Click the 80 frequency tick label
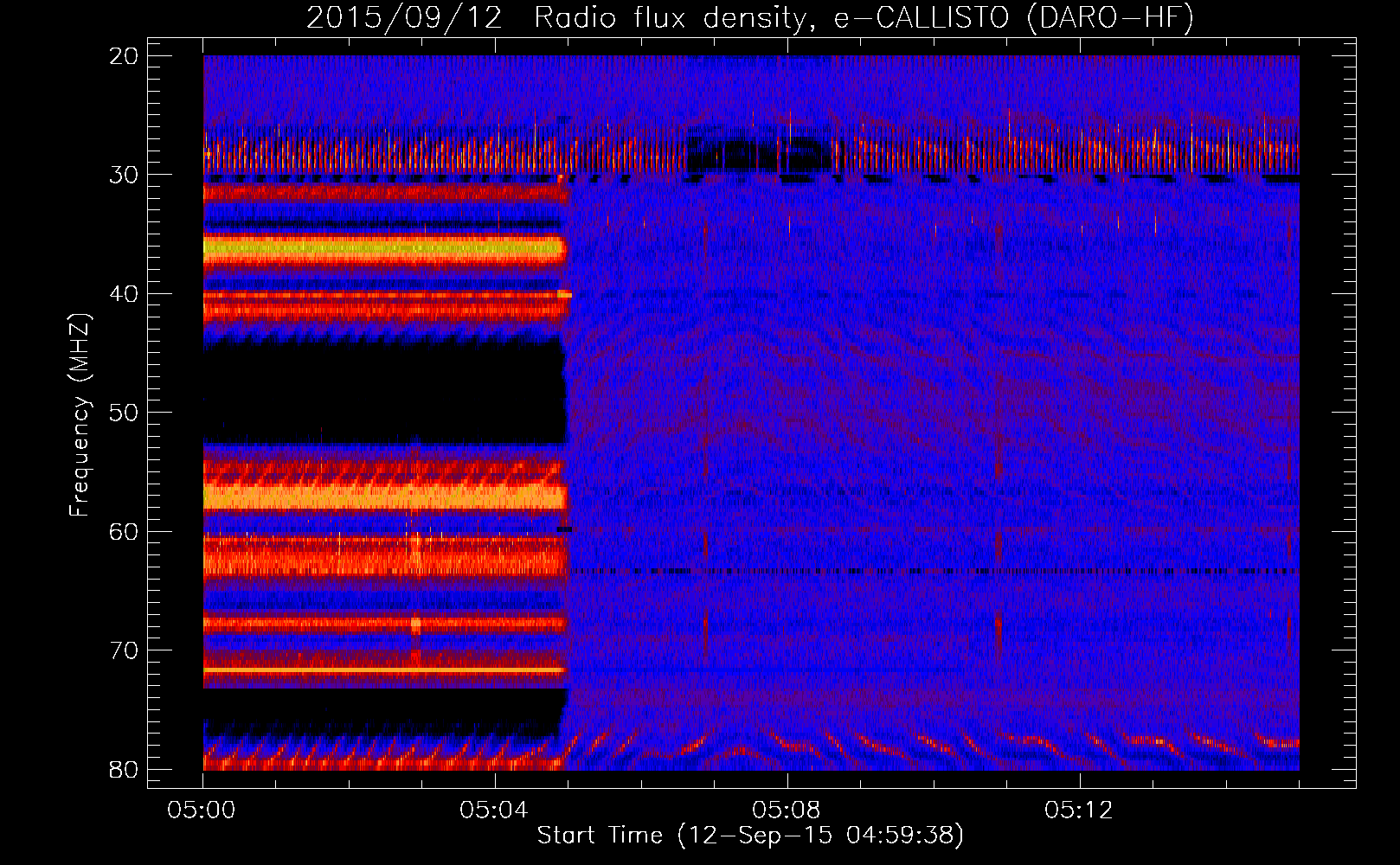Image resolution: width=1400 pixels, height=865 pixels. 125,769
